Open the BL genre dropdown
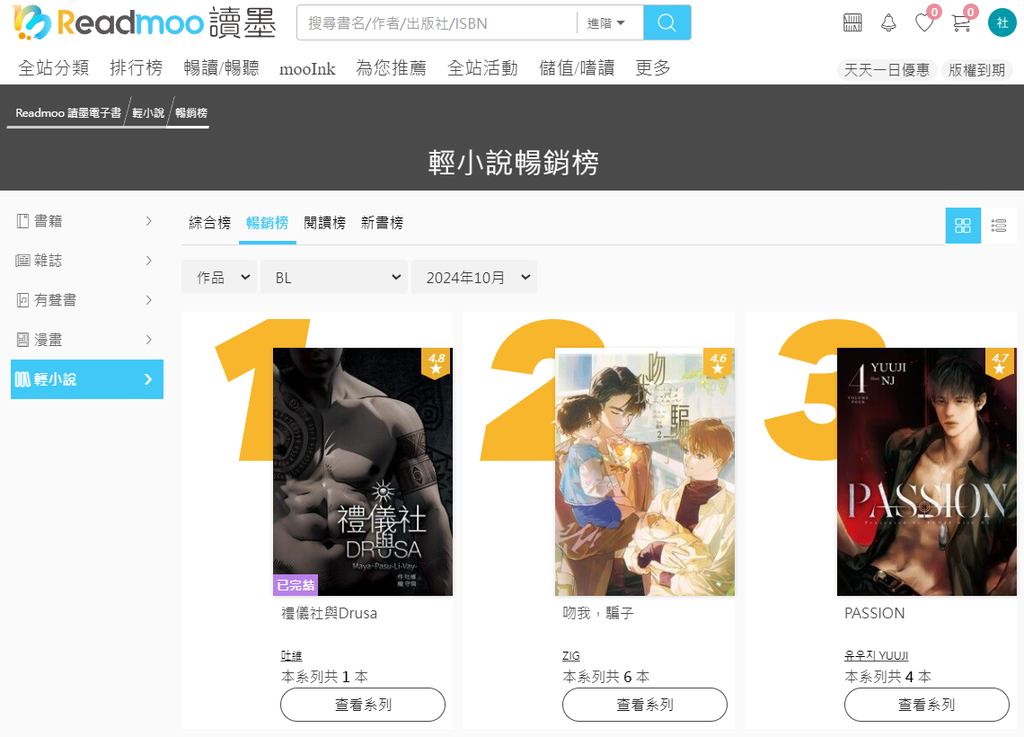 334,277
